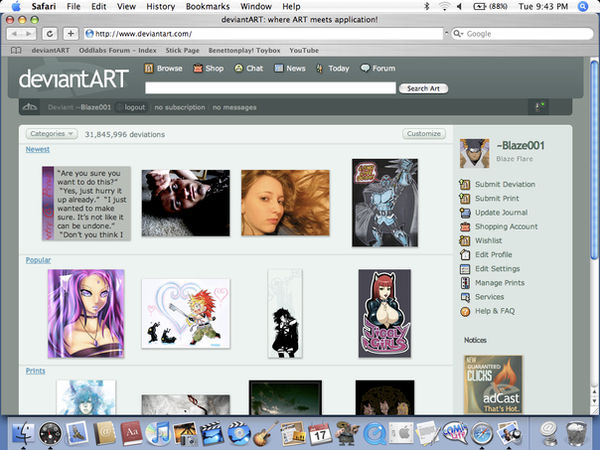Screen dimensions: 600x450
Task: Open the Google search options dropdown arrow
Action: (458, 34)
